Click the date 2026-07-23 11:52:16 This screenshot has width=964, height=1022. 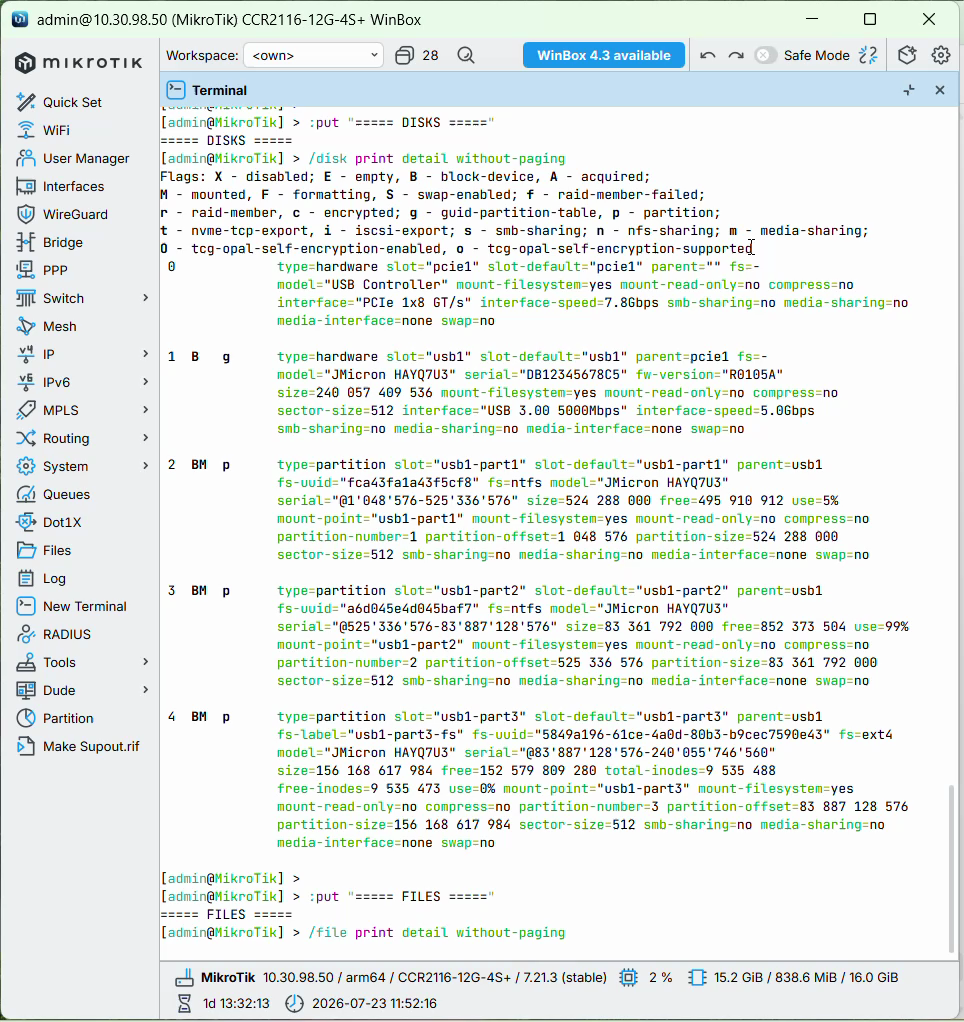point(374,1003)
